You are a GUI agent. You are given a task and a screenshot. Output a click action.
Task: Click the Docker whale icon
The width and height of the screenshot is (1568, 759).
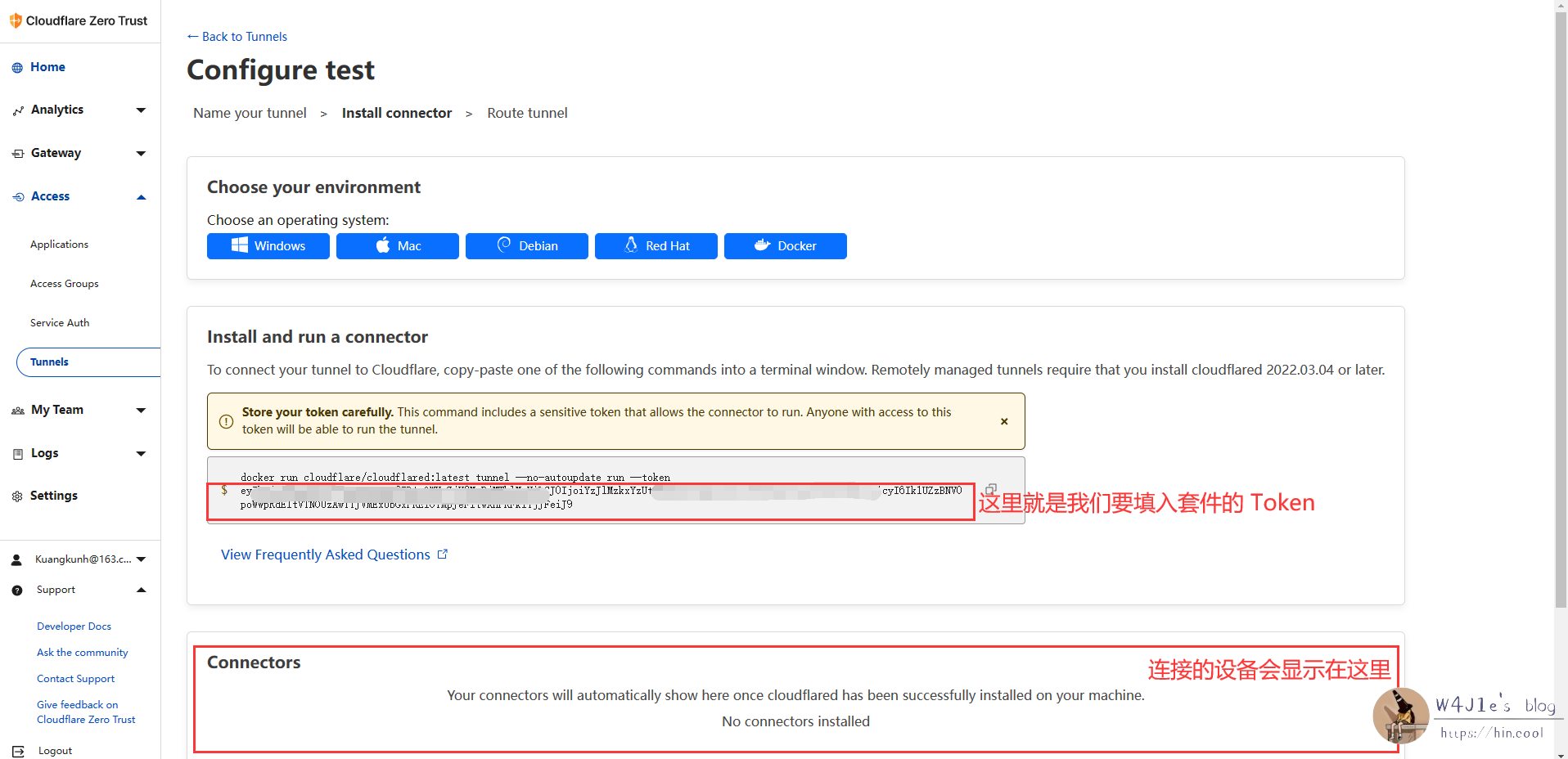(763, 245)
